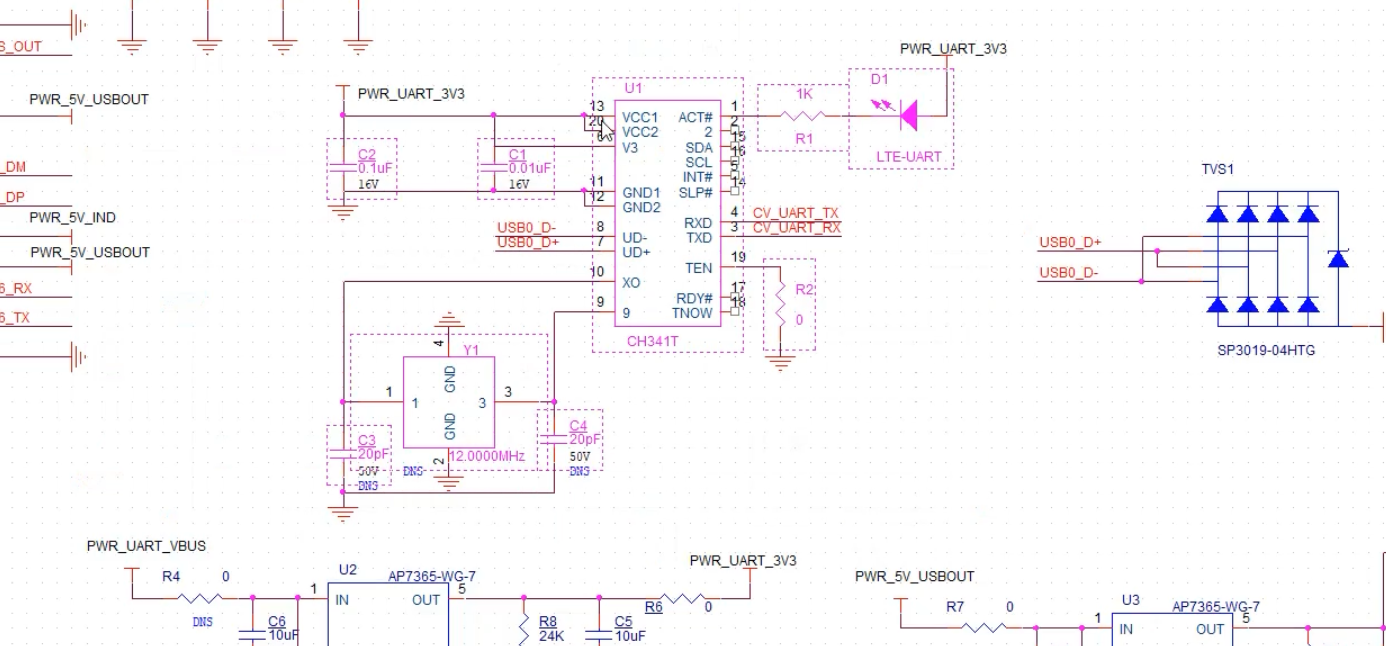The height and width of the screenshot is (646, 1386).
Task: Select the USB0_D+ net label near TVS1
Action: (x=1070, y=242)
